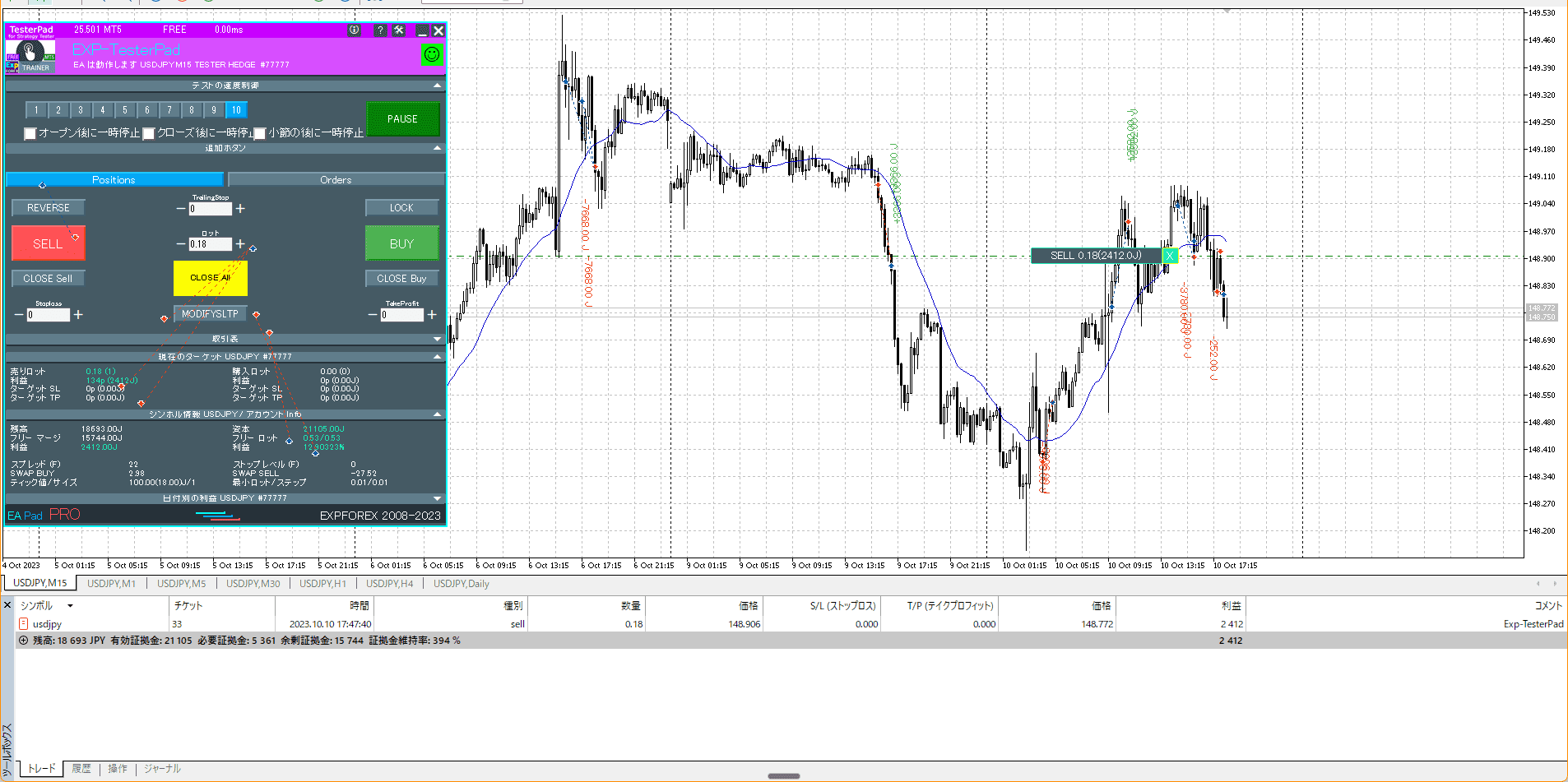Switch to the Orders tab

point(336,180)
